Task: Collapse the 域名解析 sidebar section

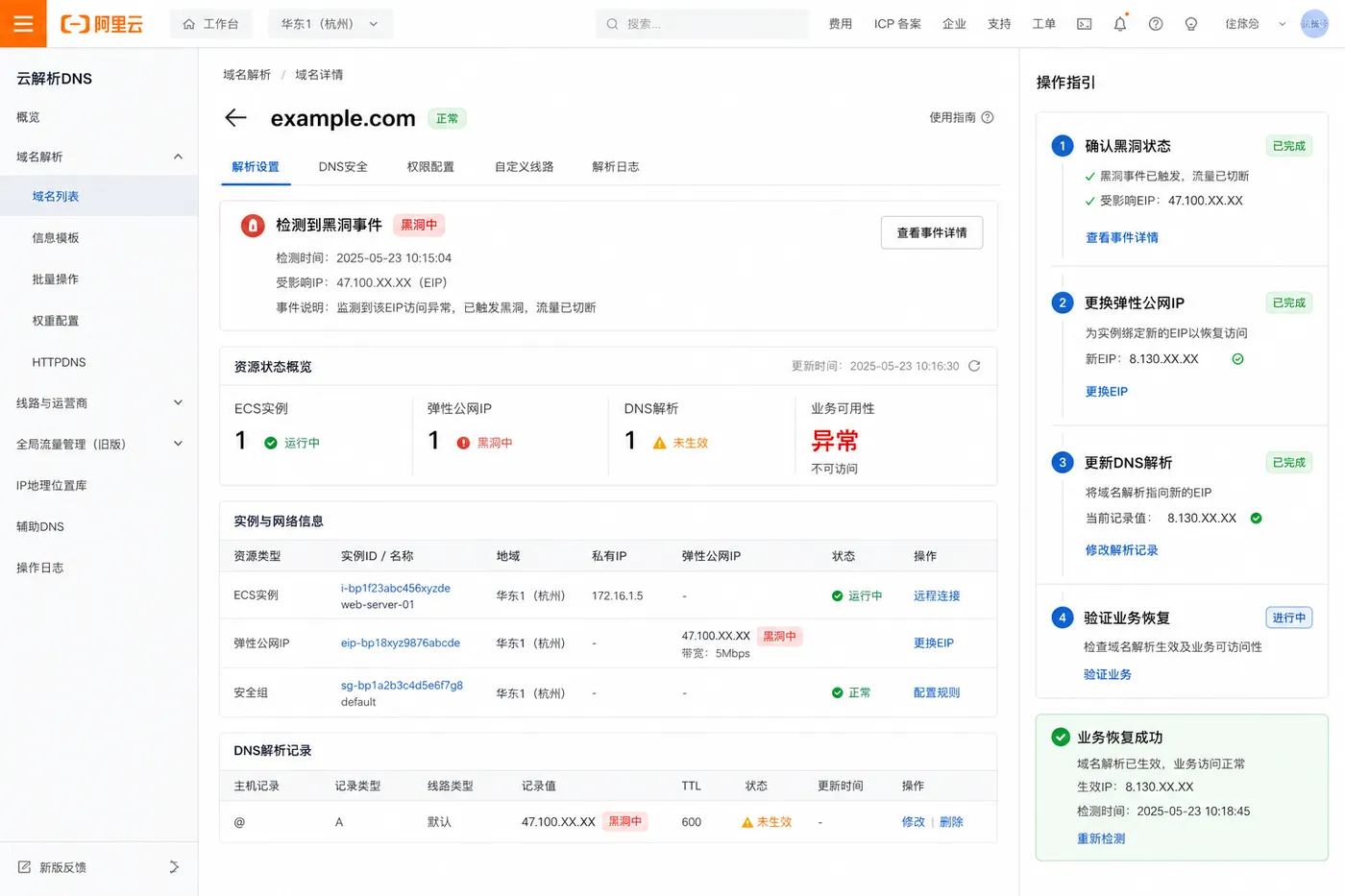Action: pos(178,157)
